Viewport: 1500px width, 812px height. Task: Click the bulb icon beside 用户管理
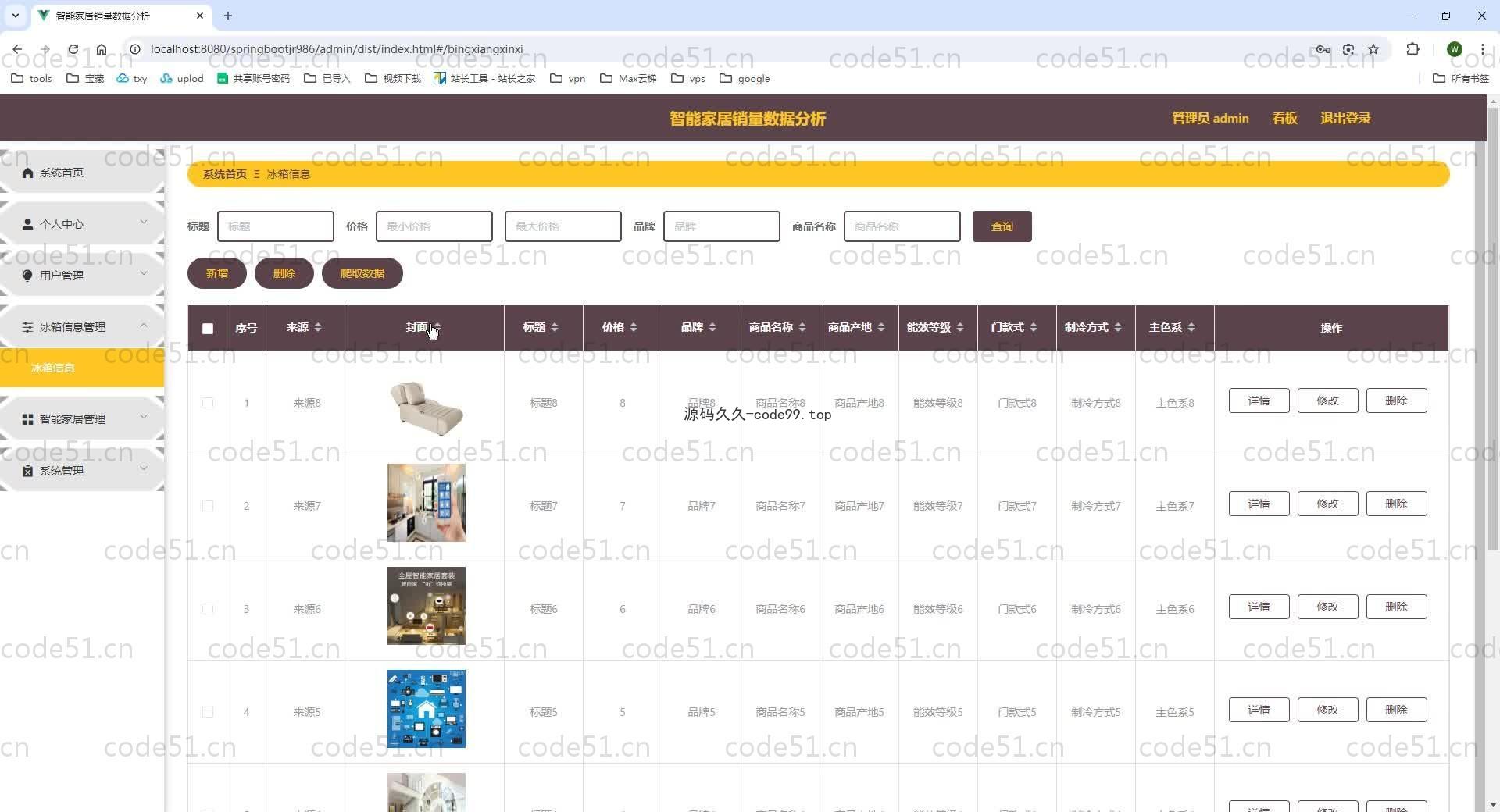click(x=27, y=276)
